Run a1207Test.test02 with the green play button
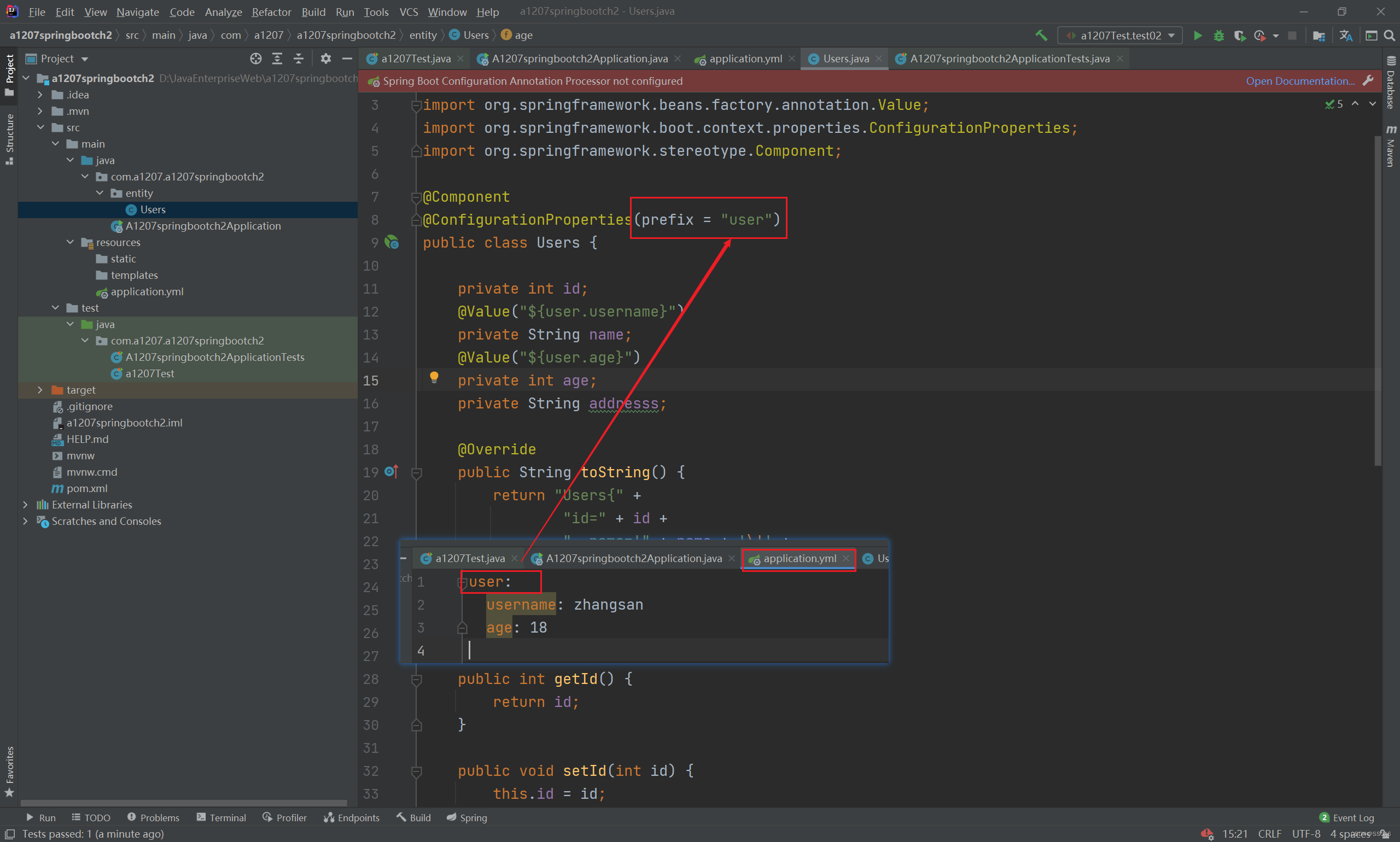Image resolution: width=1400 pixels, height=842 pixels. 1198,35
